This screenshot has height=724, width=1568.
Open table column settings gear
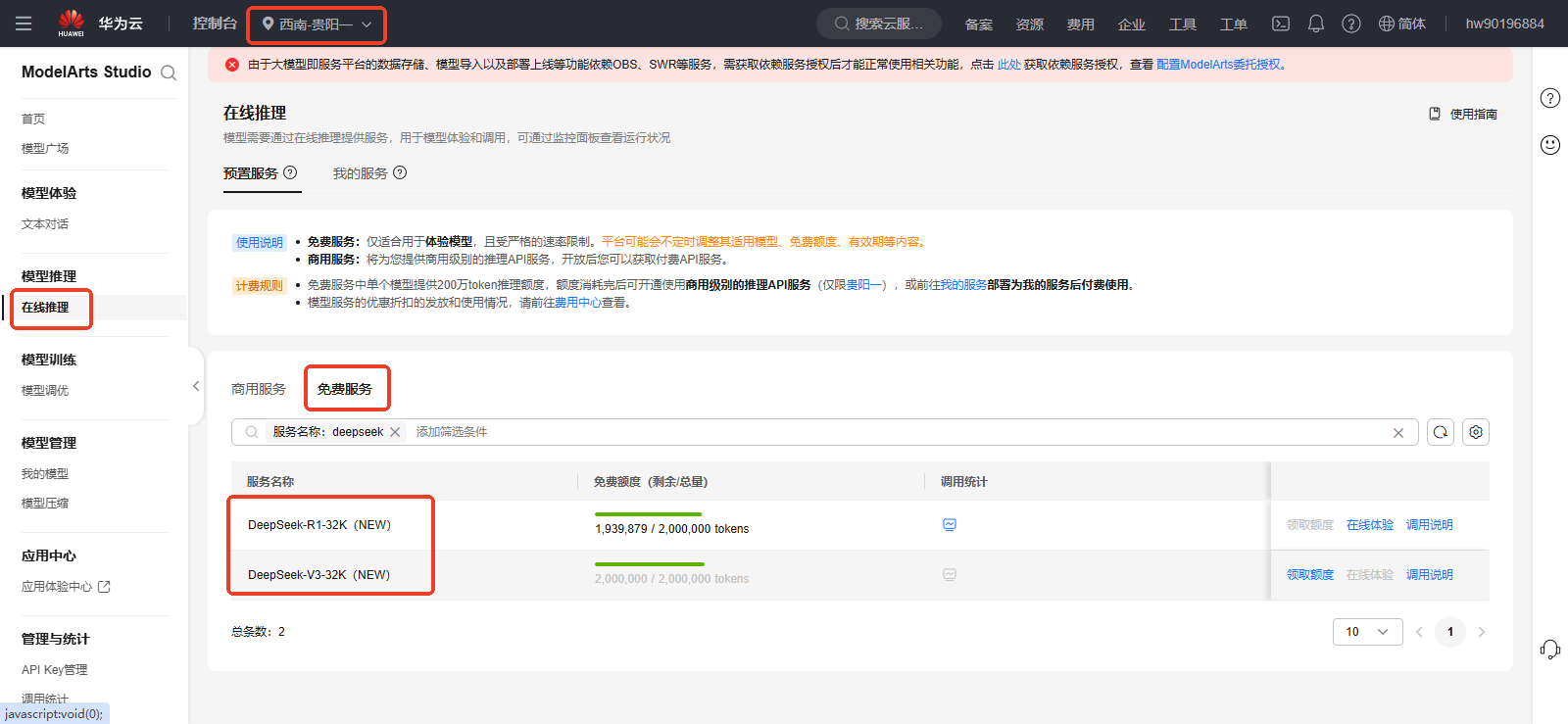[x=1476, y=432]
